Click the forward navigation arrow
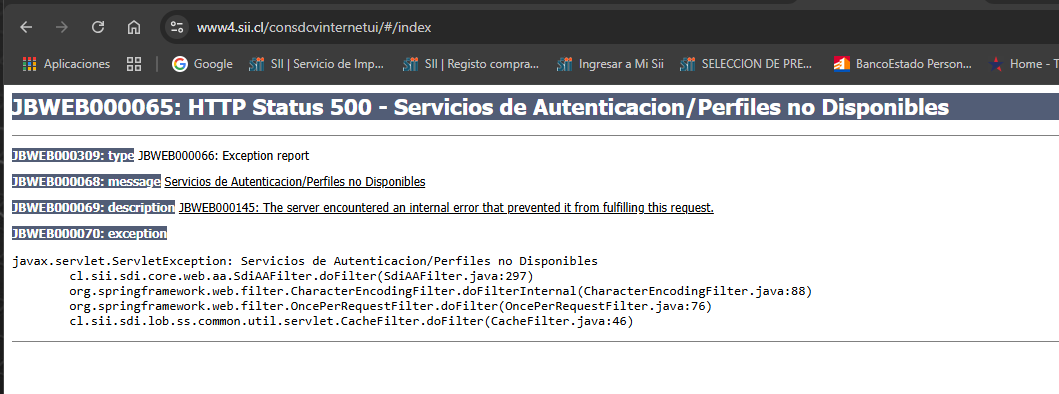 (x=61, y=27)
